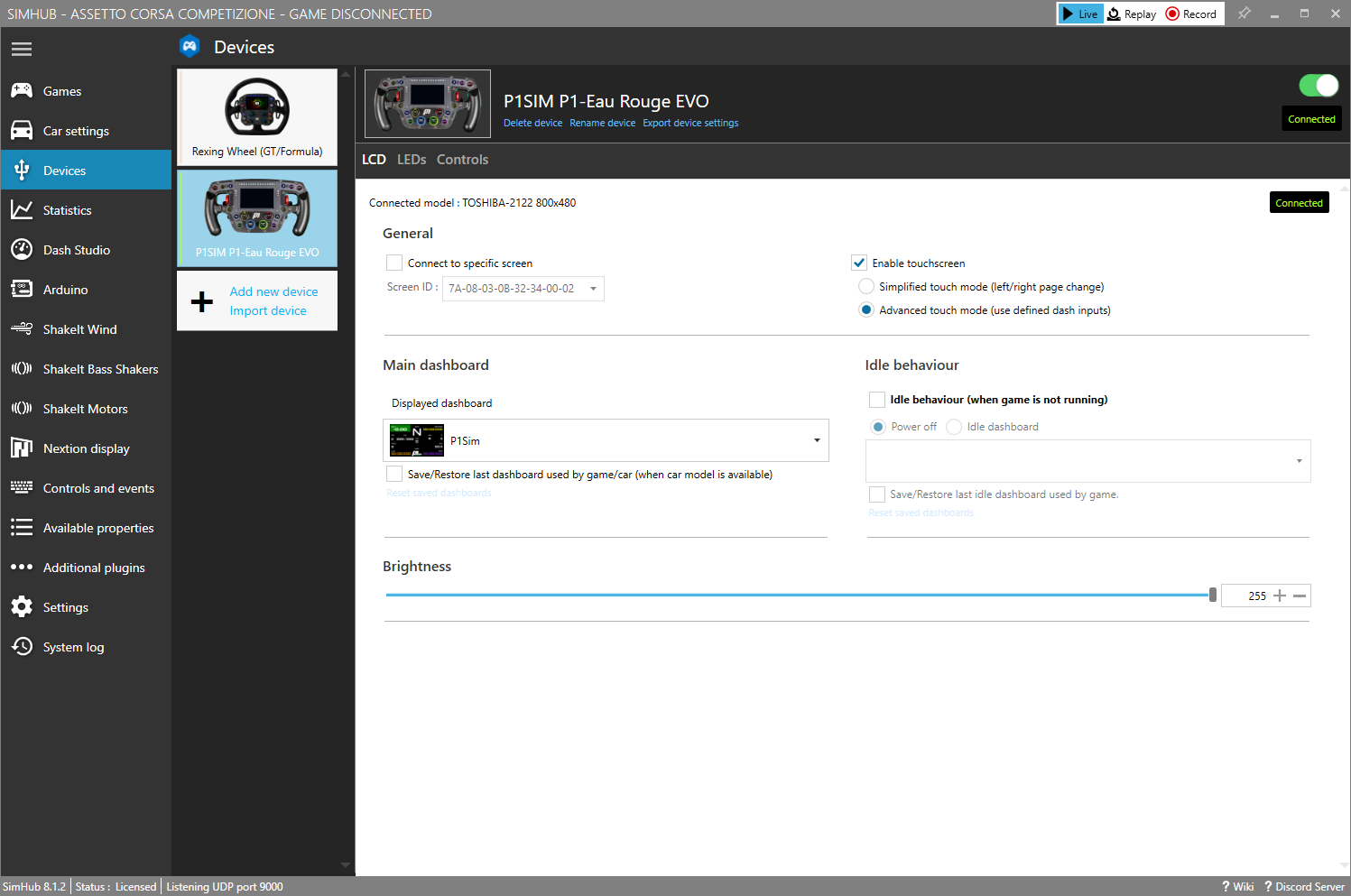Click the hamburger menu icon

(22, 49)
